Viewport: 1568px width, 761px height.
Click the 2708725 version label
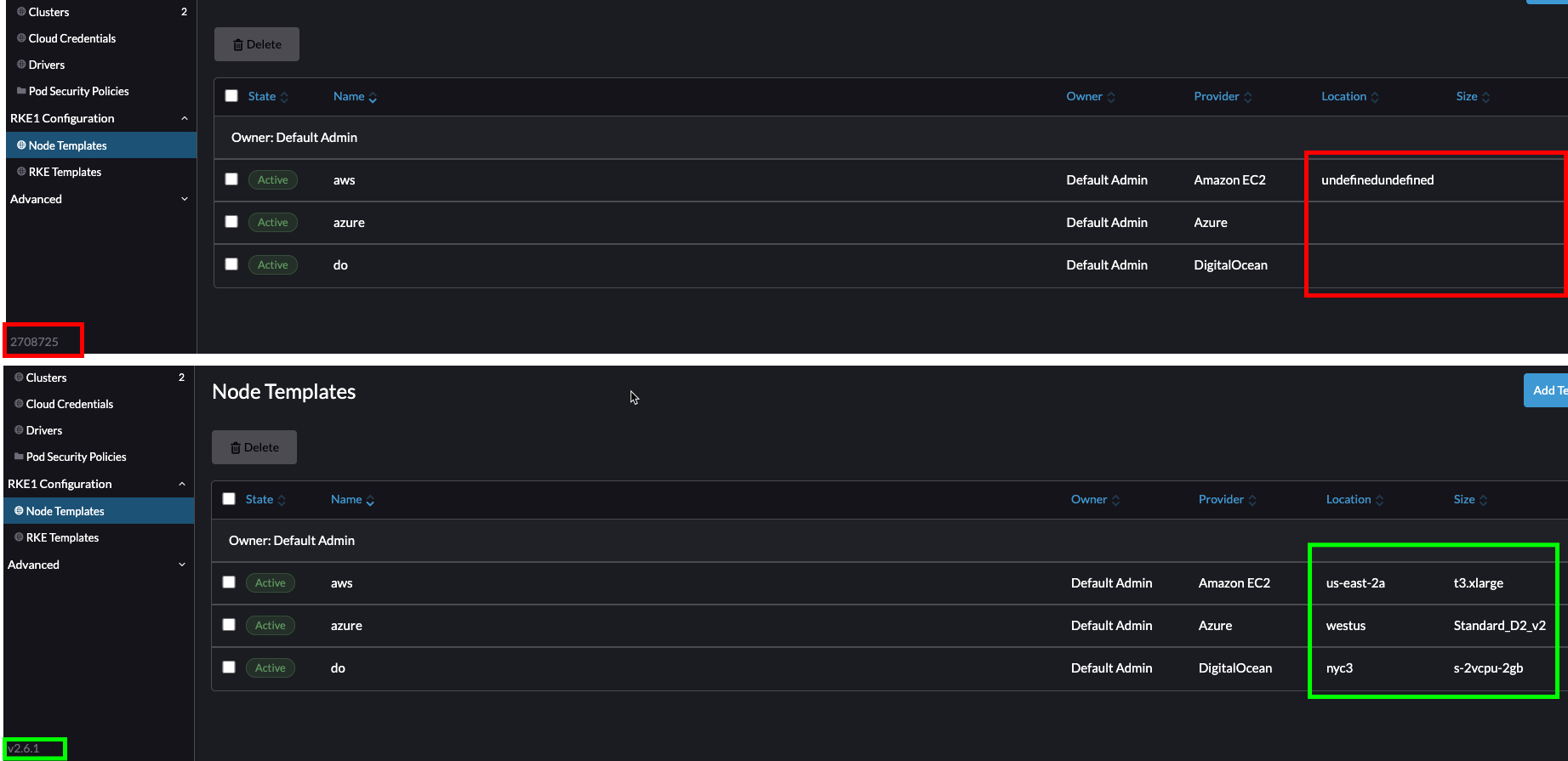[35, 342]
